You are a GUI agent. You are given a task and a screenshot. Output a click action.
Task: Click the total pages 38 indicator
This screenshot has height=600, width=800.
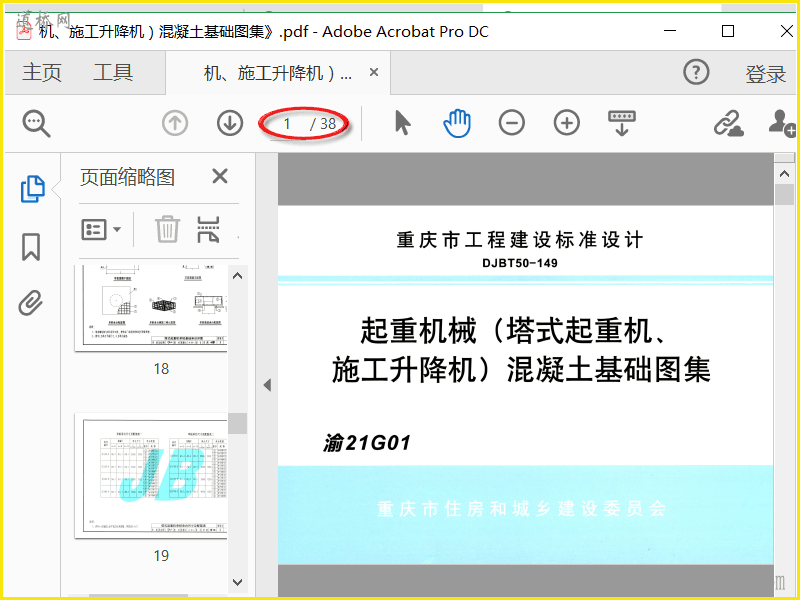pos(328,123)
